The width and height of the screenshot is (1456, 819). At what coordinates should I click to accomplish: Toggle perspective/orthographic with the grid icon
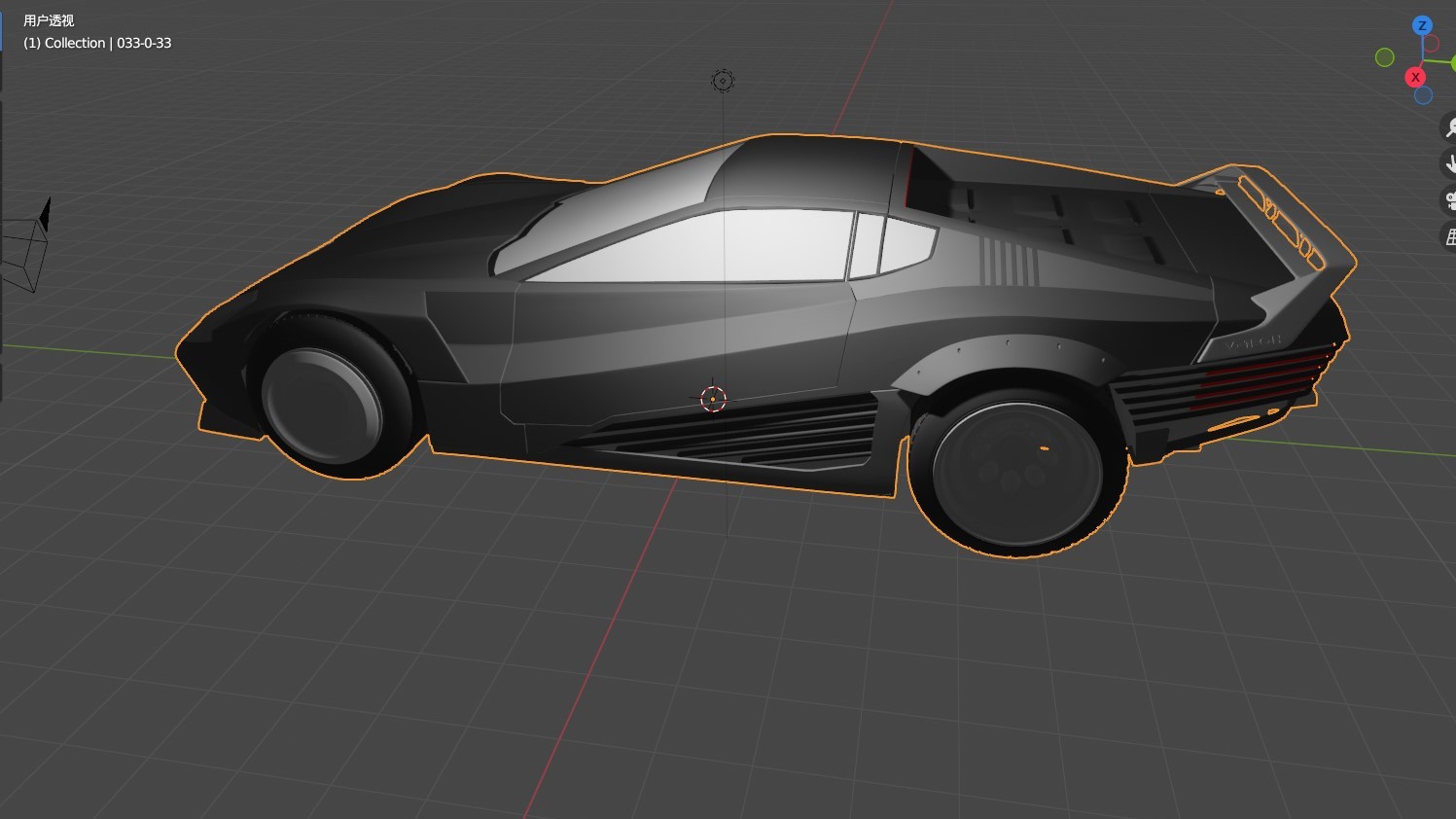pyautogui.click(x=1449, y=236)
